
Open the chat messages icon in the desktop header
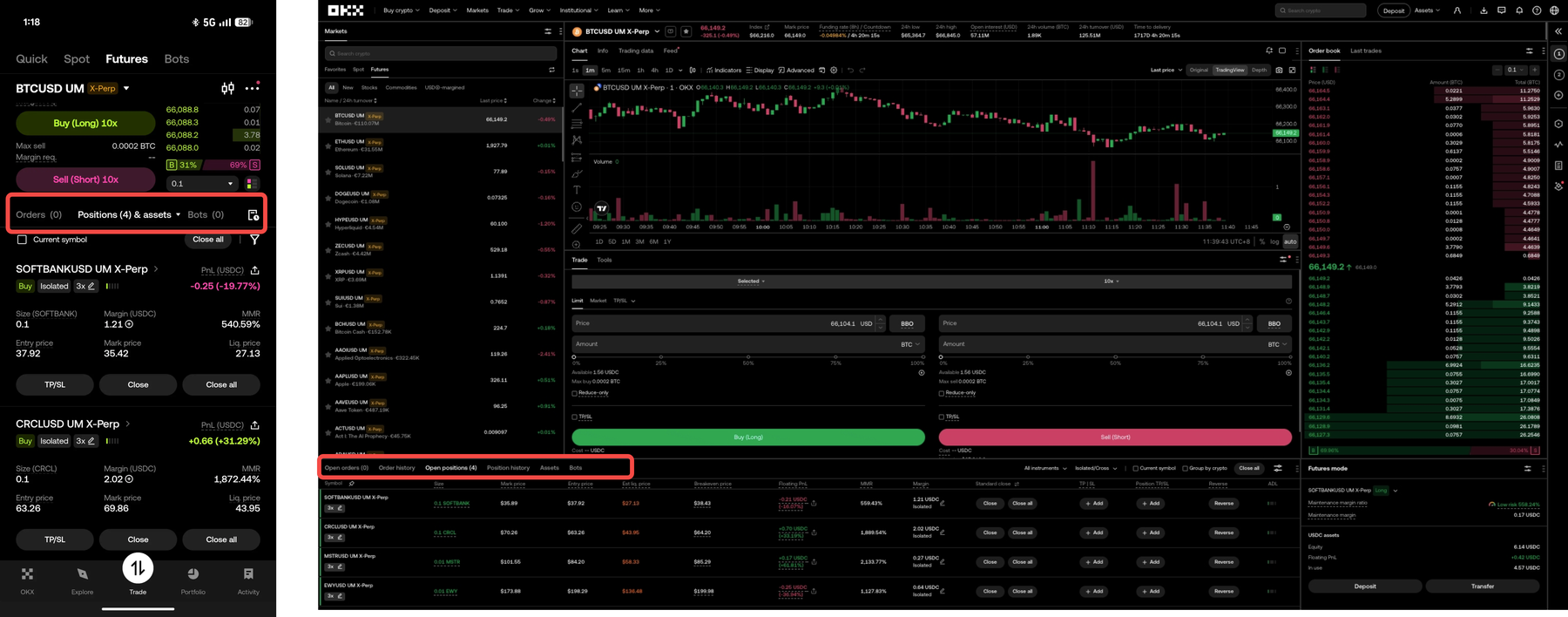click(1501, 10)
